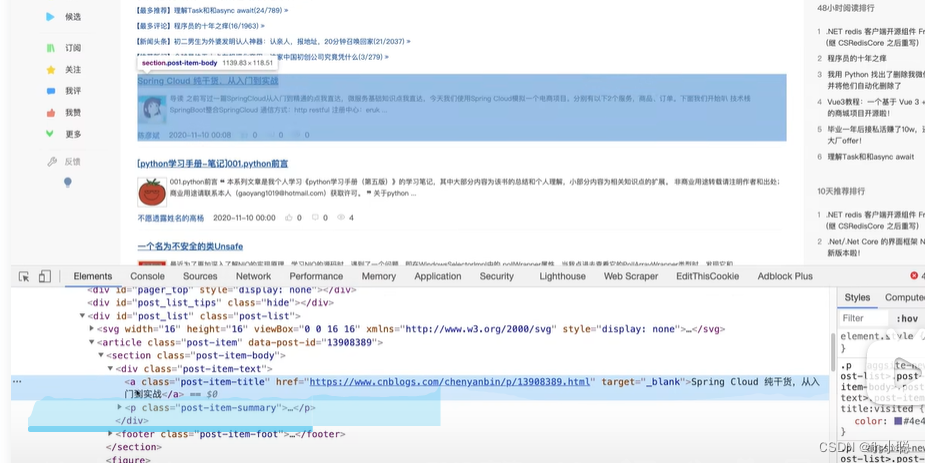Screen dimensions: 925x463
Task: Click the 关注 star icon
Action: pos(51,70)
